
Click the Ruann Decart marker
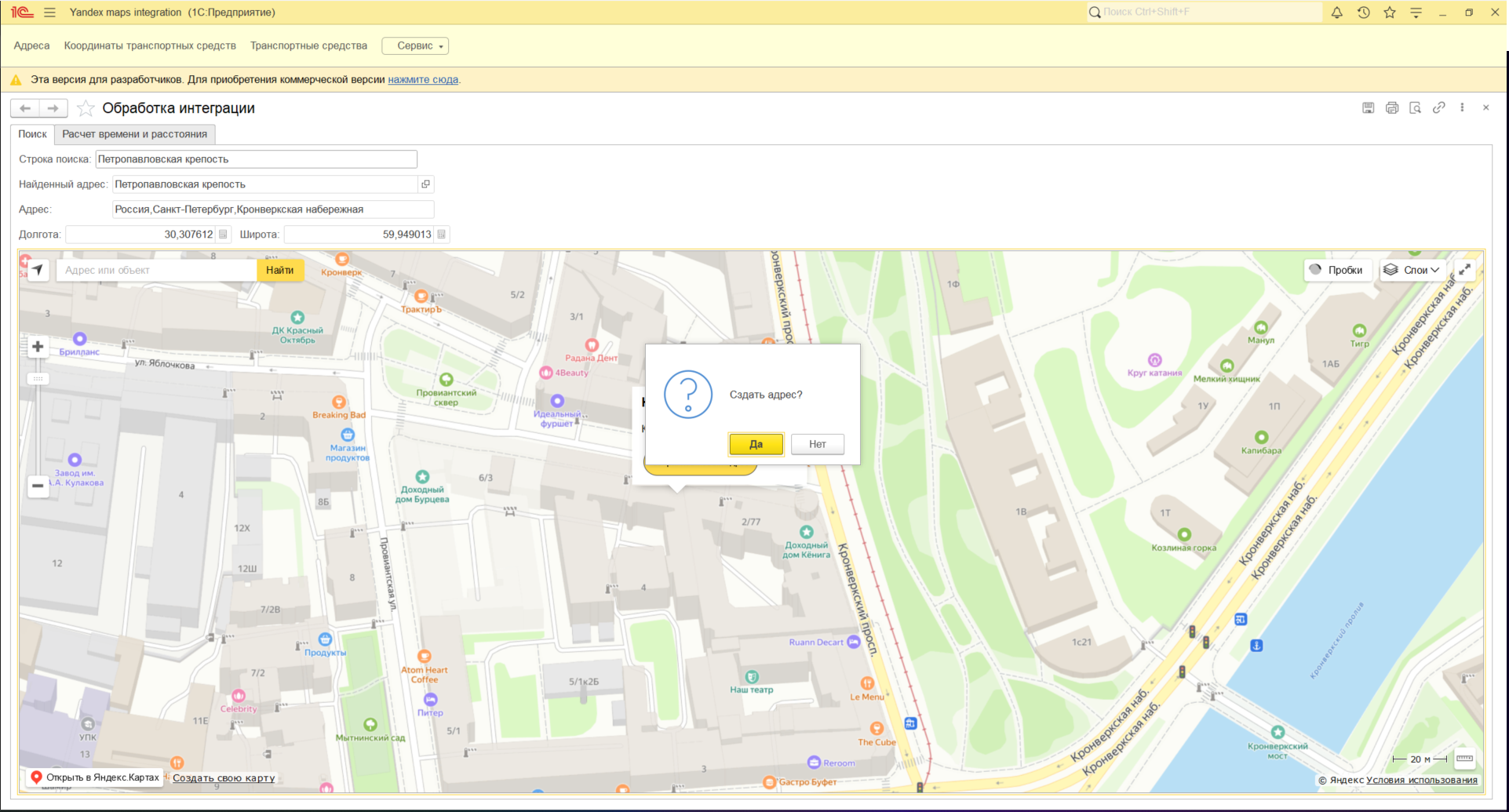pyautogui.click(x=854, y=642)
